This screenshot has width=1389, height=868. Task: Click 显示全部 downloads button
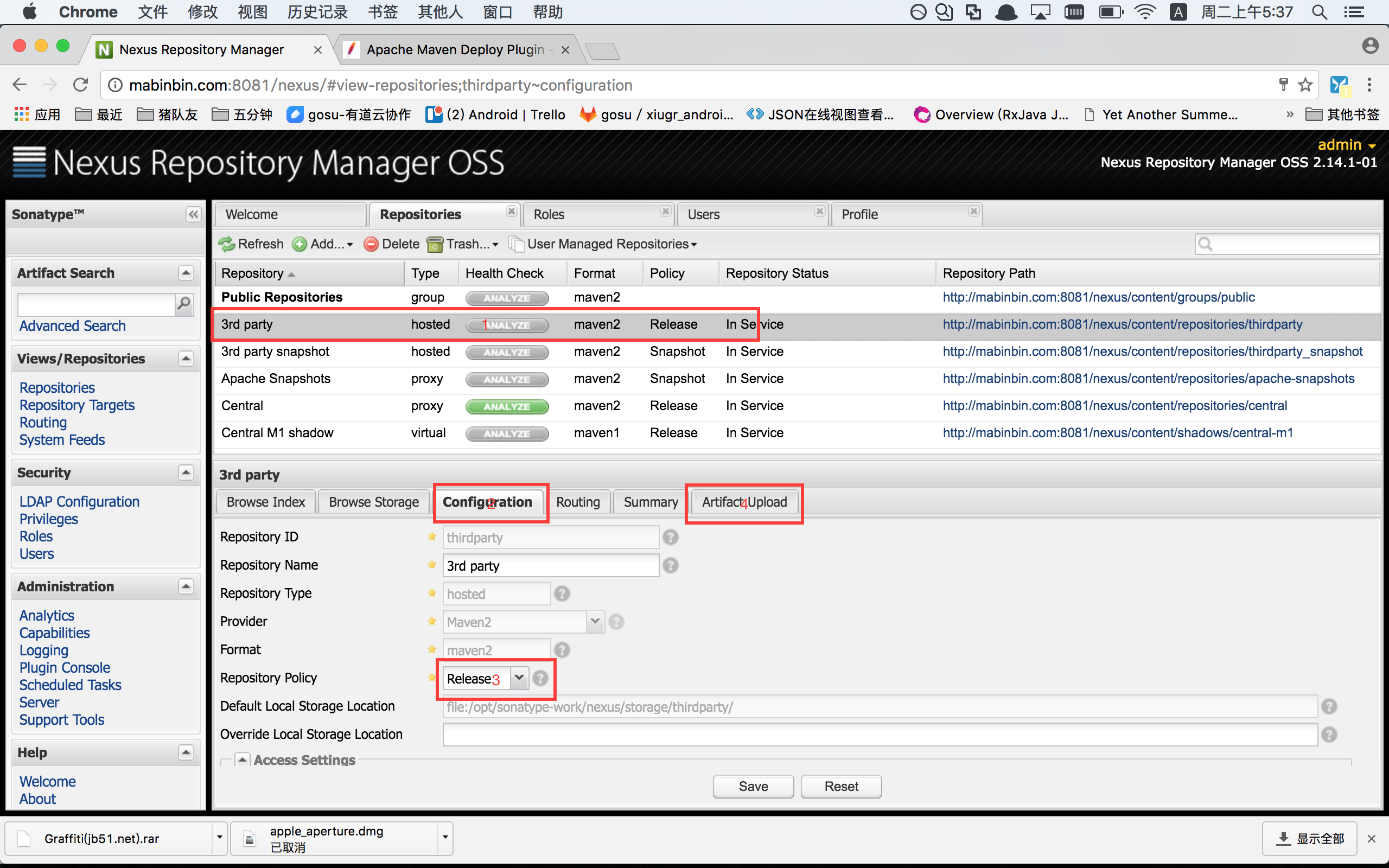coord(1309,838)
